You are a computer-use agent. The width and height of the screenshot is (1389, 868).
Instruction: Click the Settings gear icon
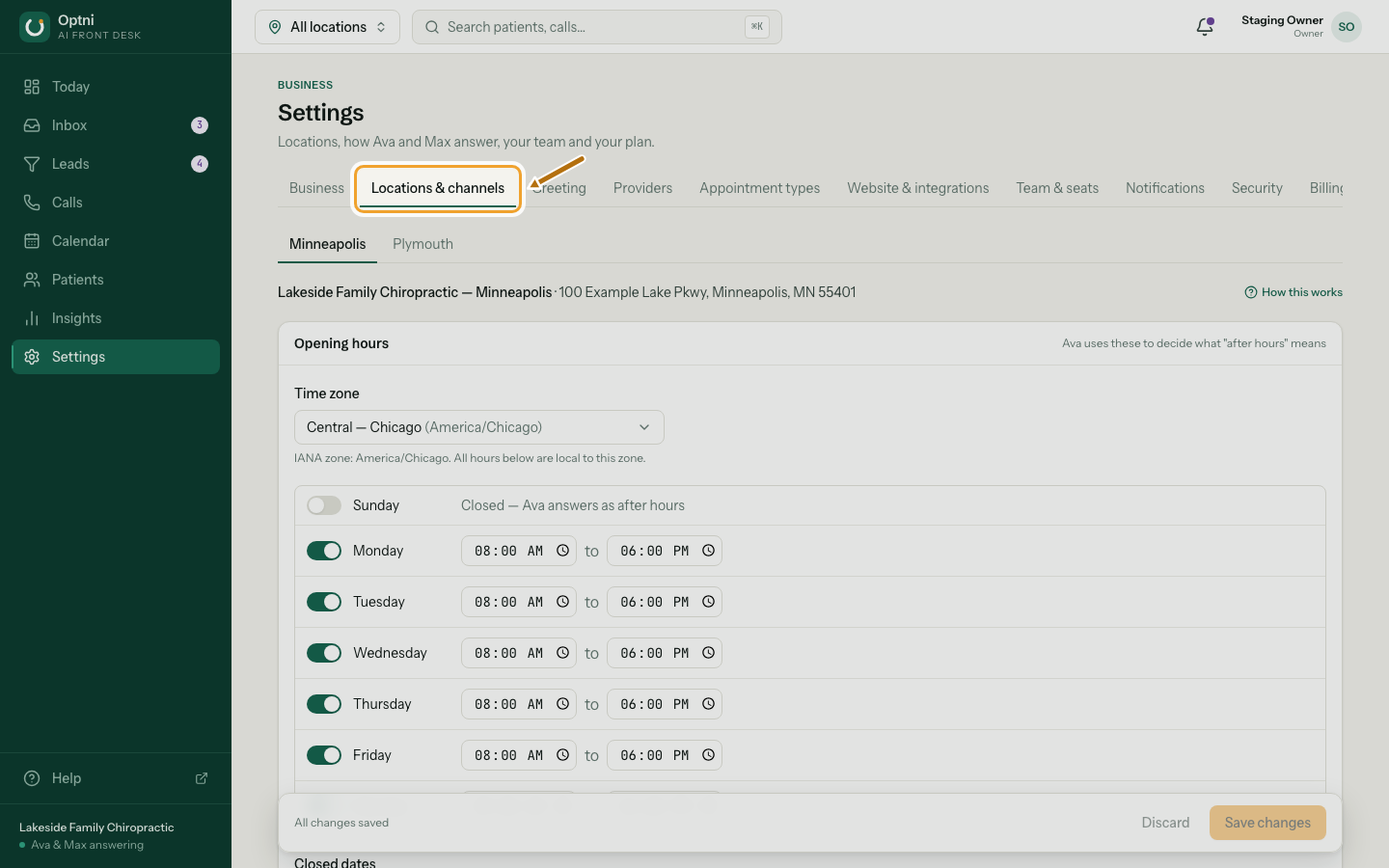(32, 357)
